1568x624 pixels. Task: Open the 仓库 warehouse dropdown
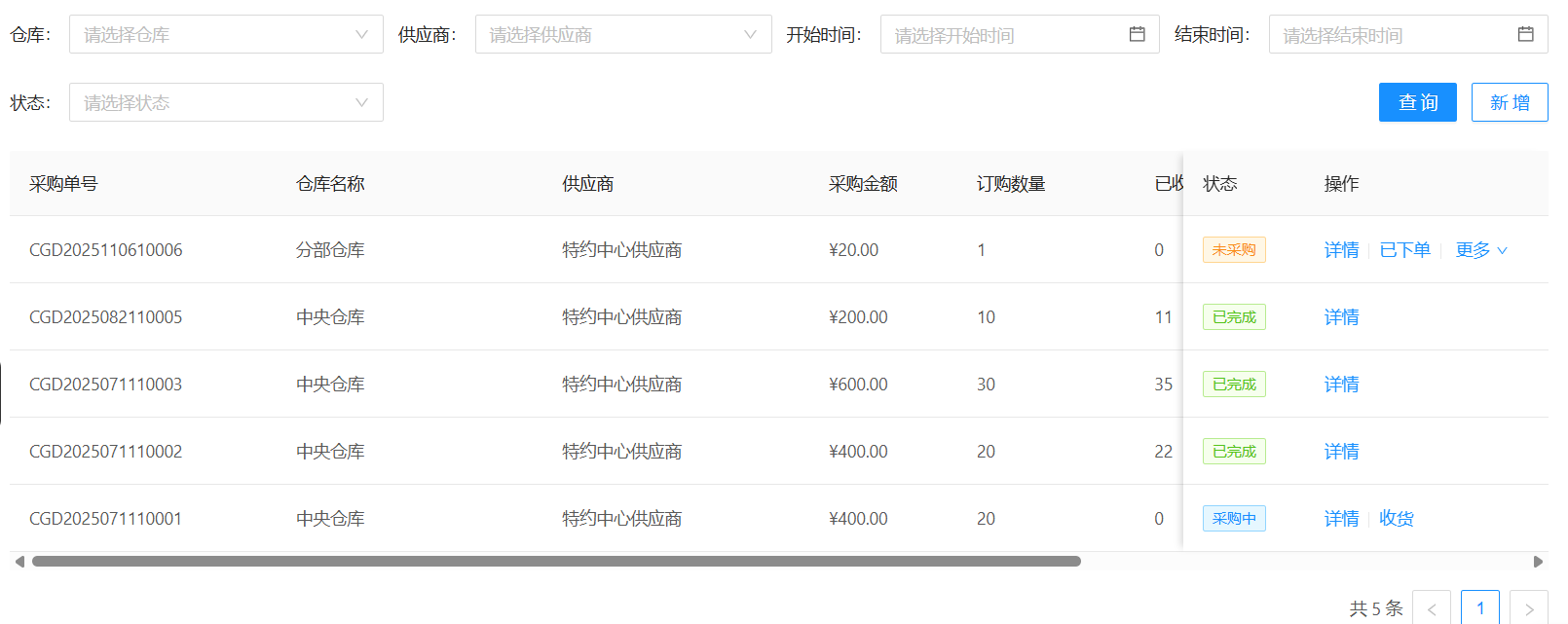226,34
